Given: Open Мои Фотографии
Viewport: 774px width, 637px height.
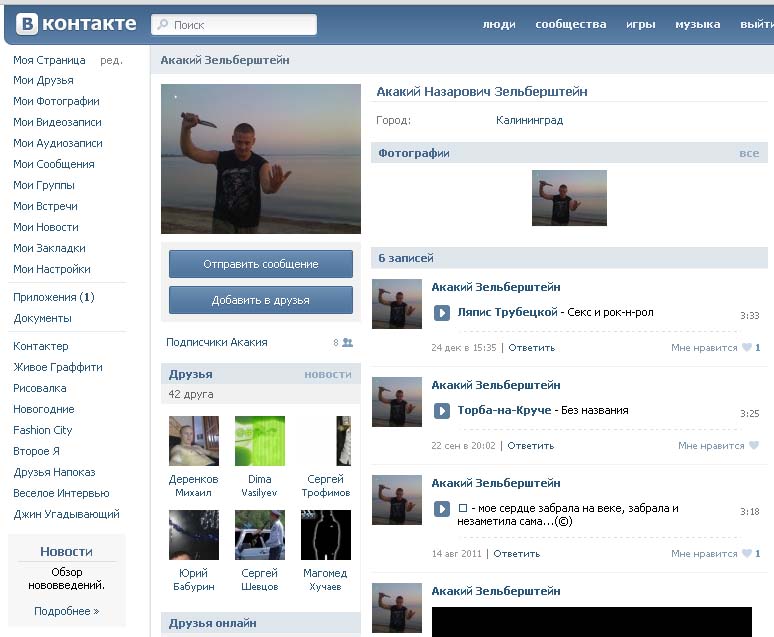Looking at the screenshot, I should tap(56, 101).
